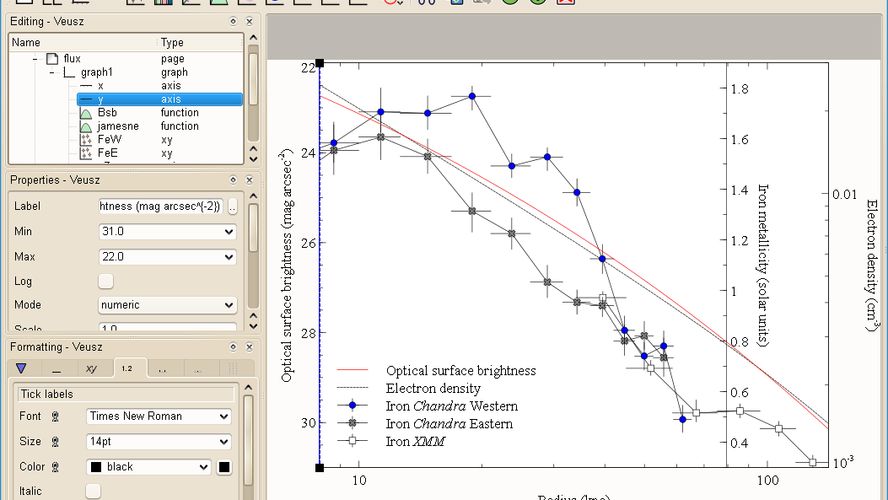
Task: Select the Bsb function icon in tree
Action: click(x=85, y=113)
